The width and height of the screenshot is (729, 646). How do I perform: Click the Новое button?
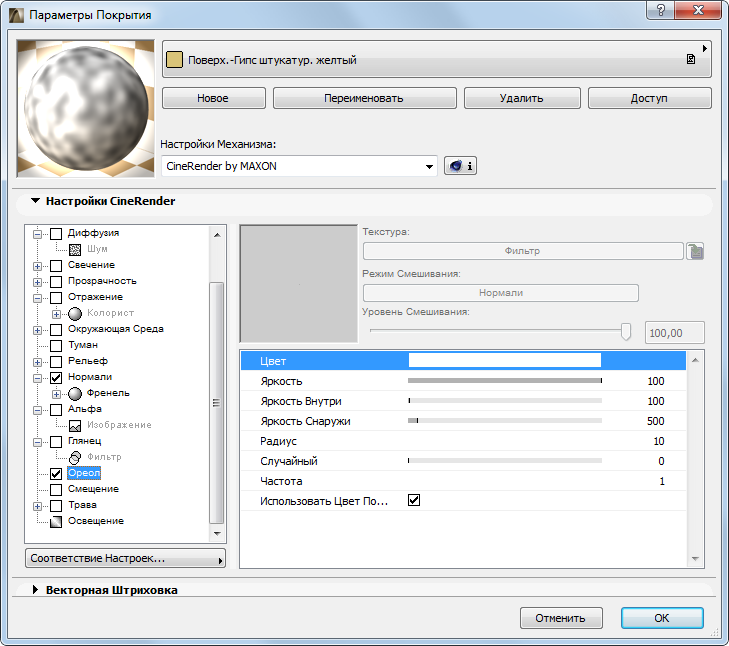(213, 98)
